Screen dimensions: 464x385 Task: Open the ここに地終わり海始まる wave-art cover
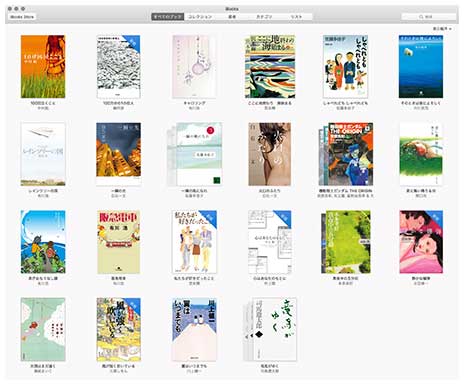tap(270, 67)
